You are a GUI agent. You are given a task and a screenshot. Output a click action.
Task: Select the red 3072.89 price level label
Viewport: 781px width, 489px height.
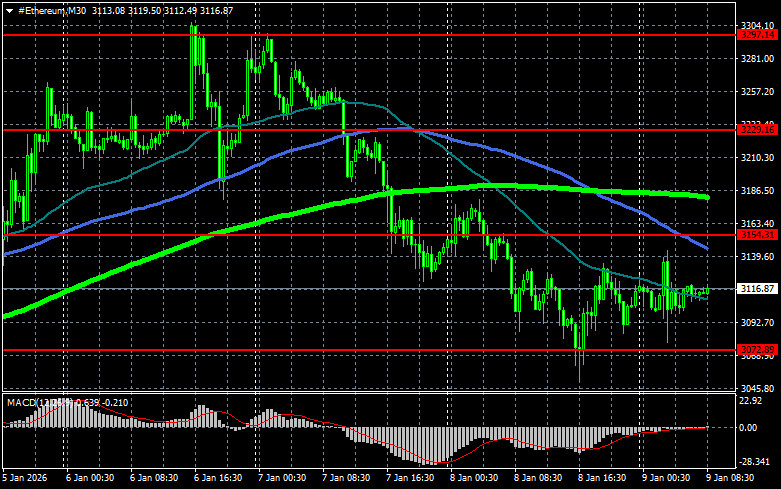tap(757, 350)
